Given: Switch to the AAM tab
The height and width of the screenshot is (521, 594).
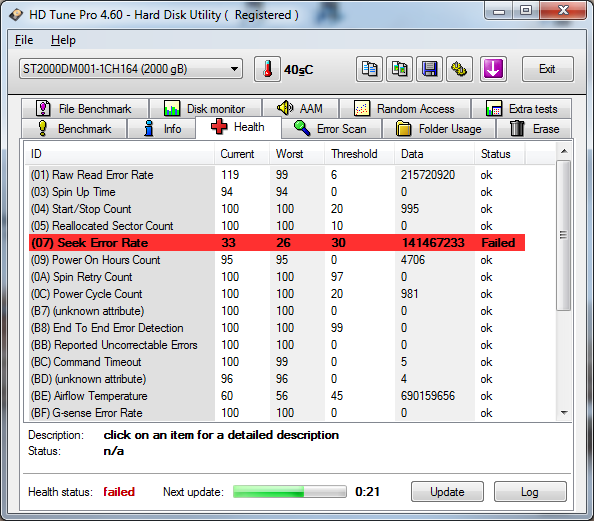Looking at the screenshot, I should (300, 109).
